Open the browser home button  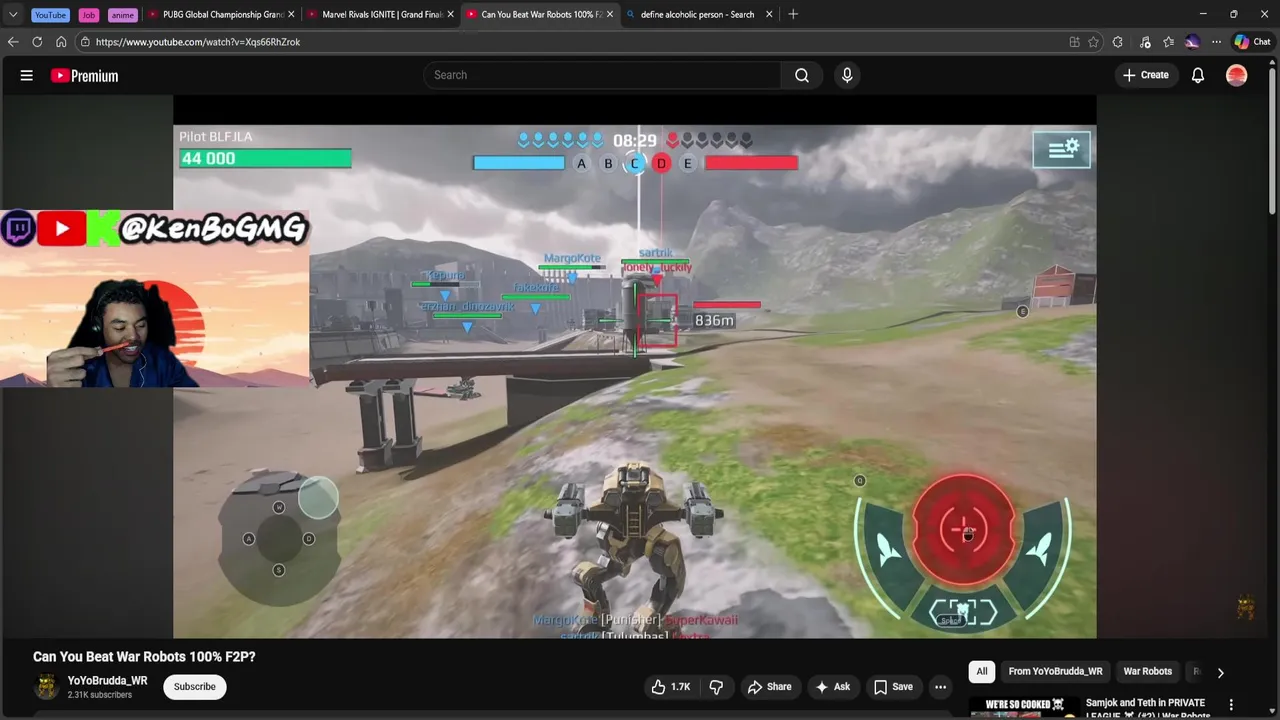pos(61,42)
